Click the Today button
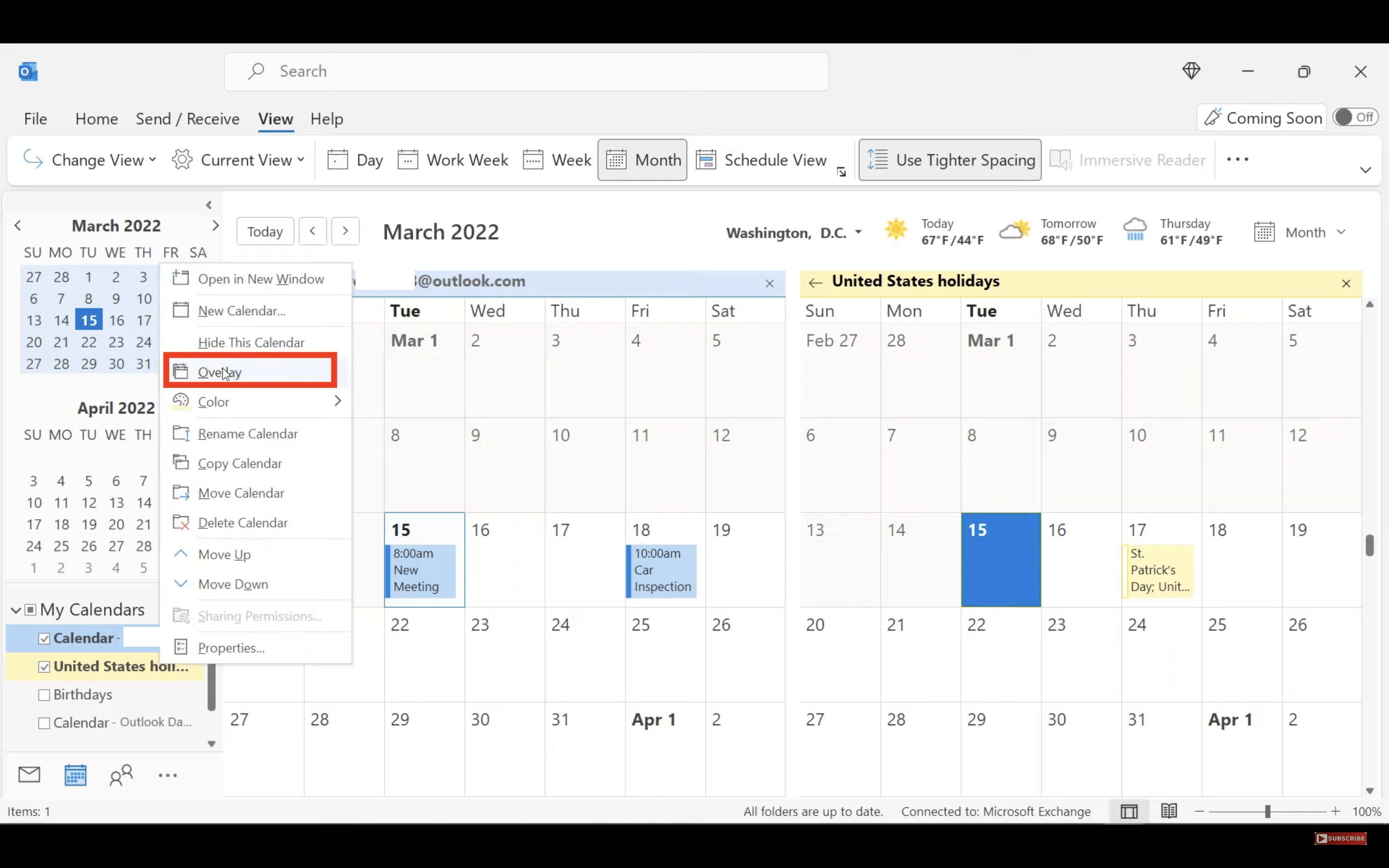Viewport: 1389px width, 868px height. click(265, 231)
